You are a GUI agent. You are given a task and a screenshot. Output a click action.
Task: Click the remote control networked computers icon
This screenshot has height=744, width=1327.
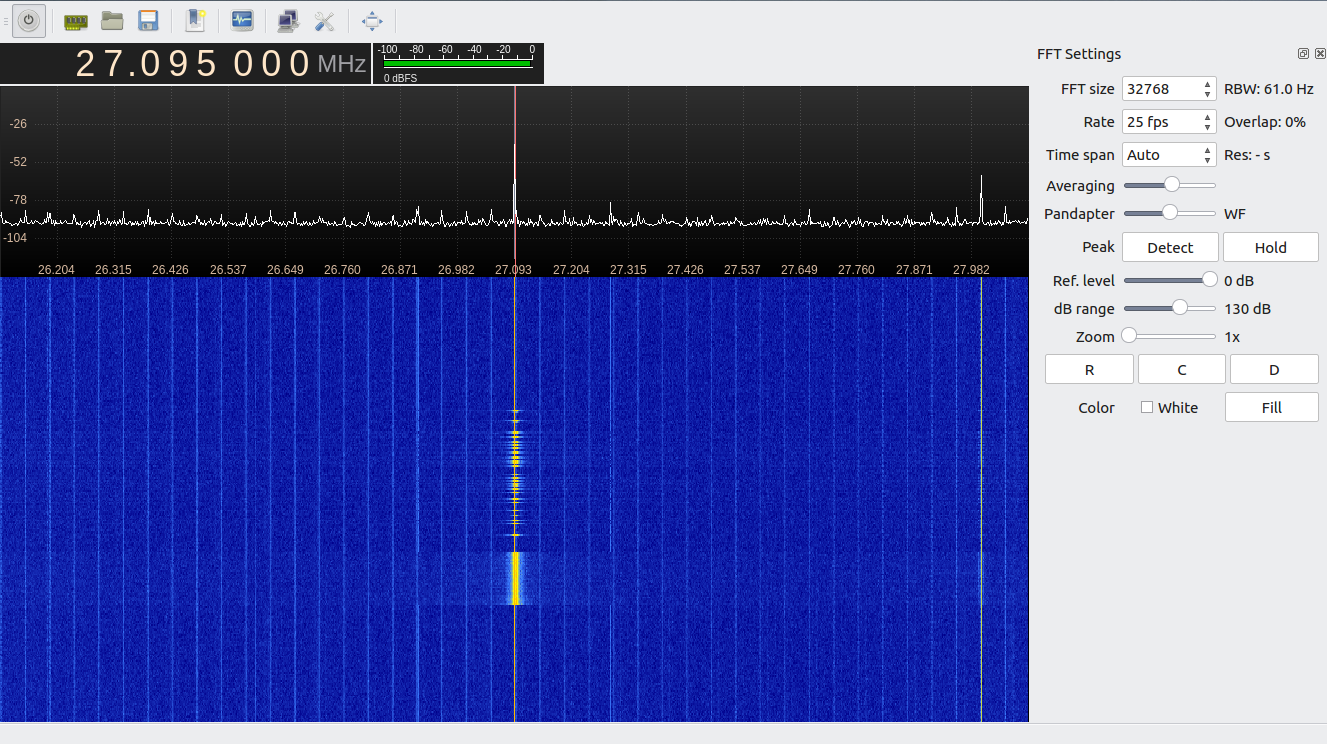pos(288,21)
